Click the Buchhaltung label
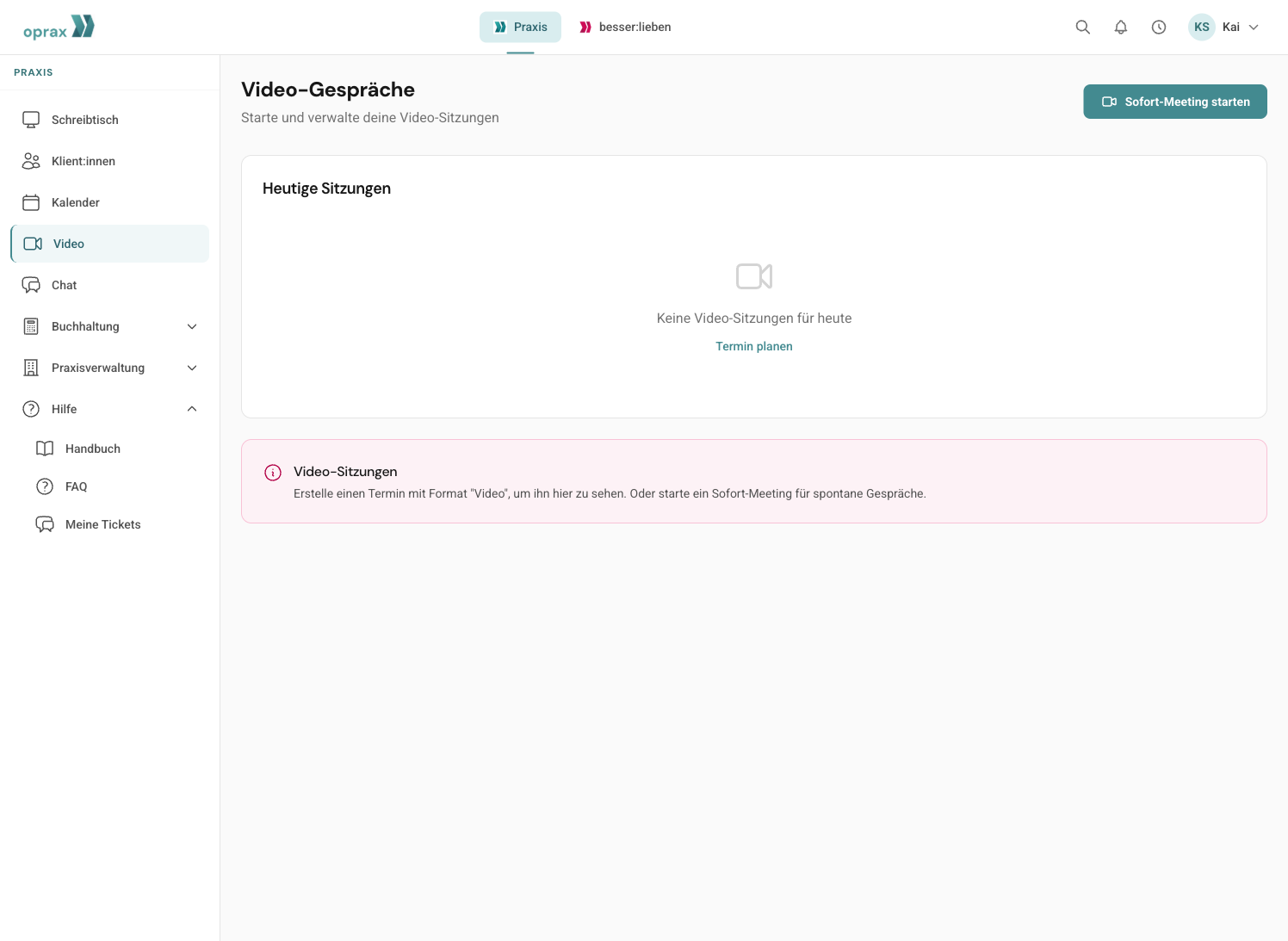The width and height of the screenshot is (1288, 941). 85,326
